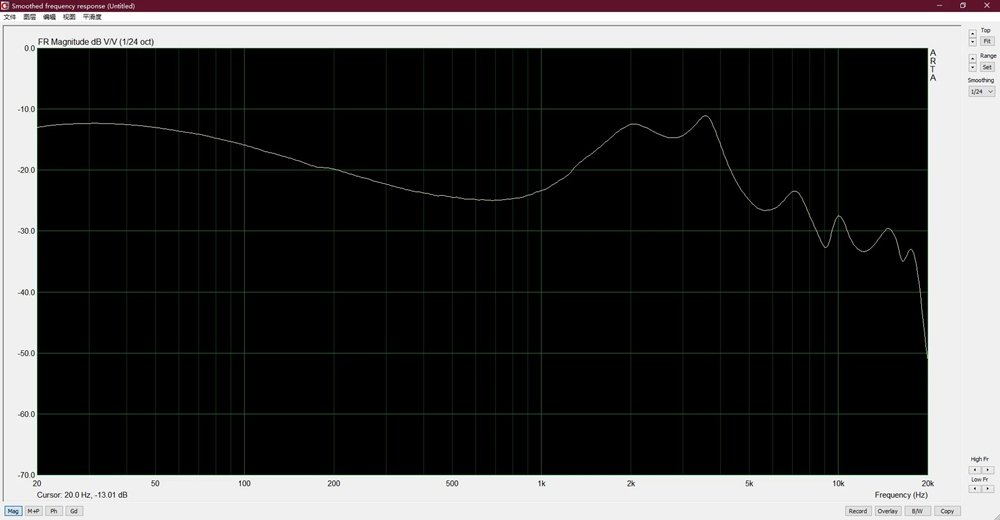1000x520 pixels.
Task: Click the Fit button
Action: 987,41
